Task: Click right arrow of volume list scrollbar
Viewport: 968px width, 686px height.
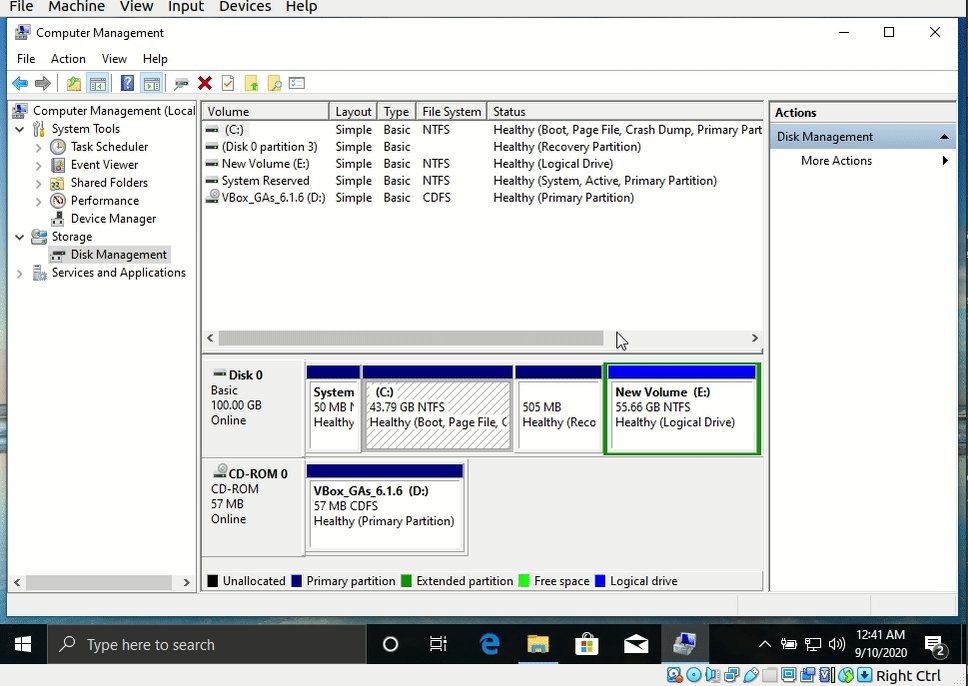Action: [x=754, y=338]
